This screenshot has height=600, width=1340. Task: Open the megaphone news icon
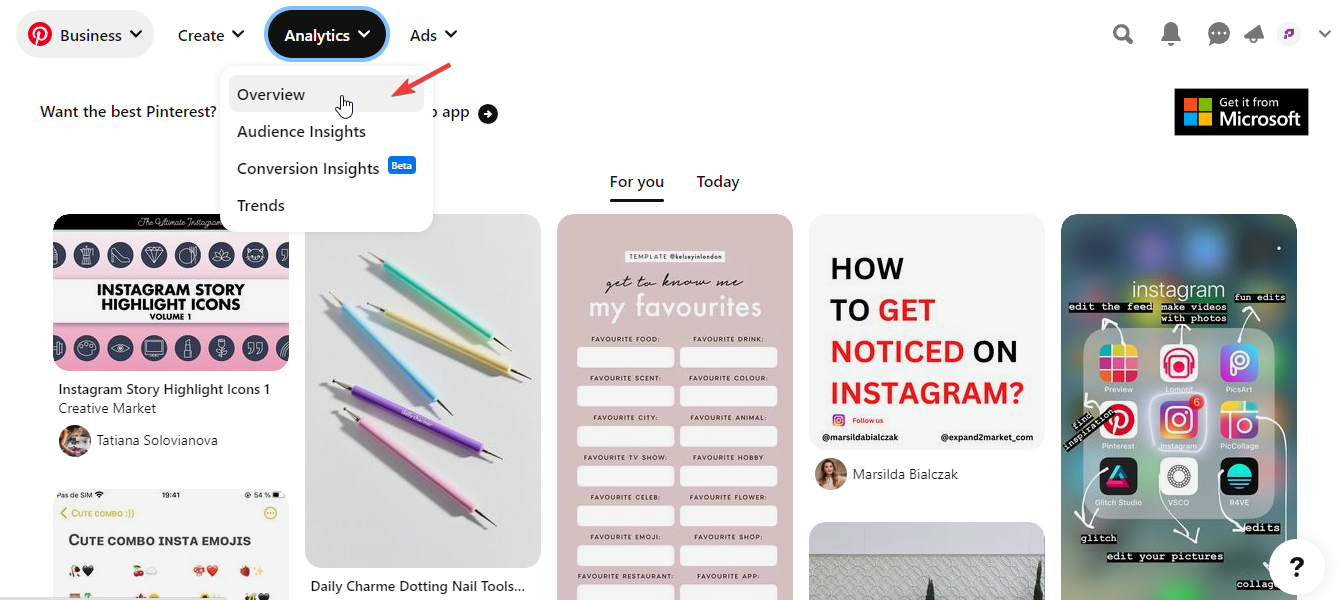(x=1254, y=35)
